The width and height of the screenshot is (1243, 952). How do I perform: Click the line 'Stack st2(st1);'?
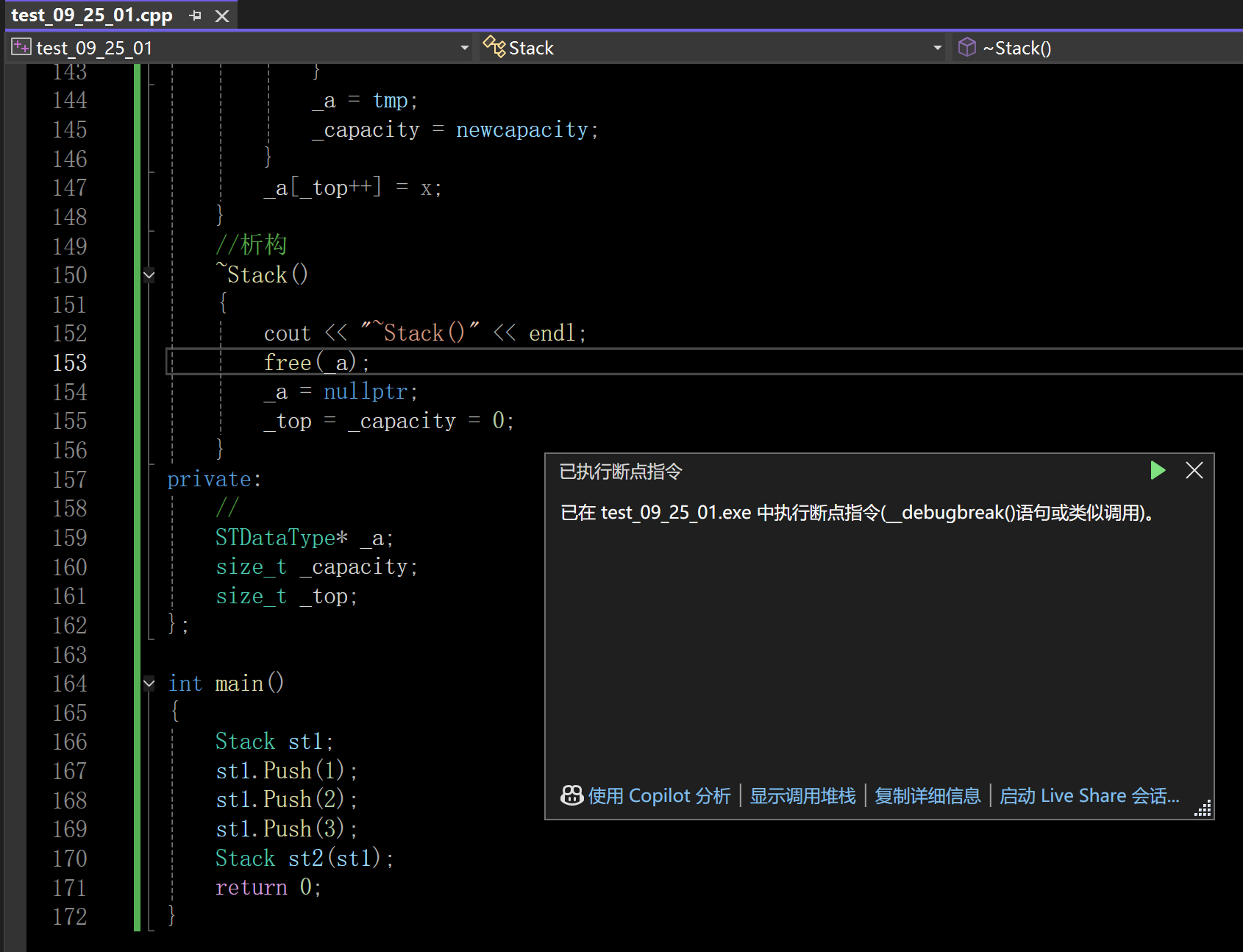point(304,859)
